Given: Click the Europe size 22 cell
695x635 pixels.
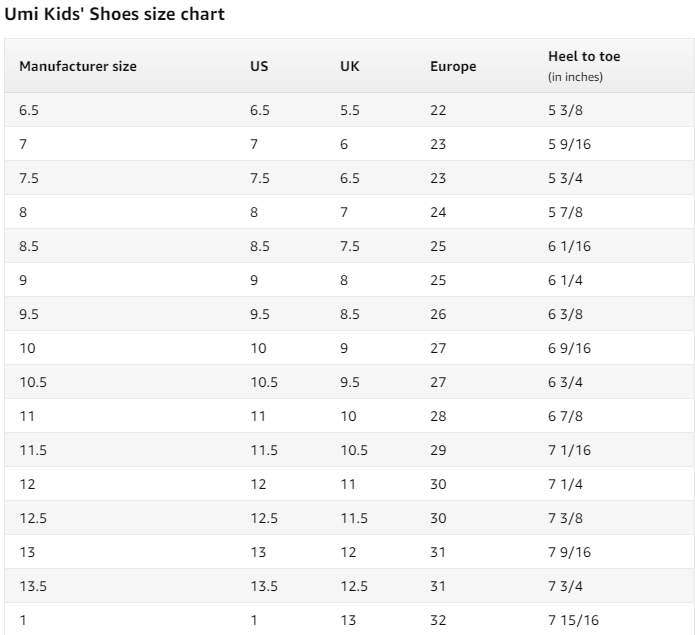Looking at the screenshot, I should 438,110.
